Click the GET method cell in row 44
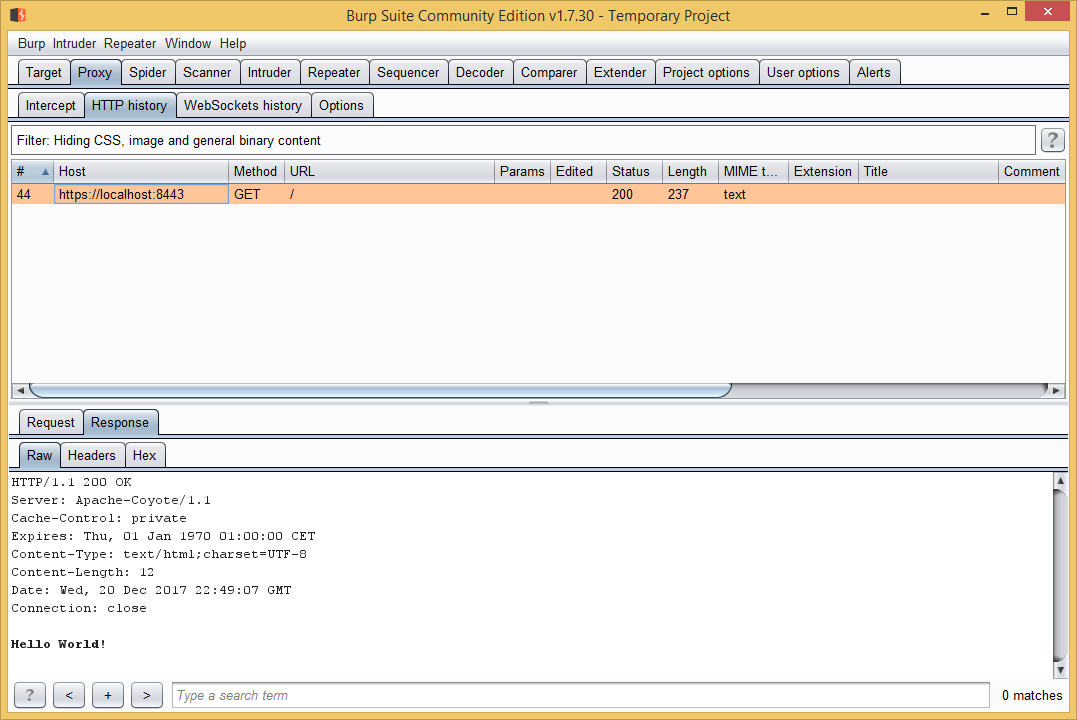The width and height of the screenshot is (1077, 720). 256,194
